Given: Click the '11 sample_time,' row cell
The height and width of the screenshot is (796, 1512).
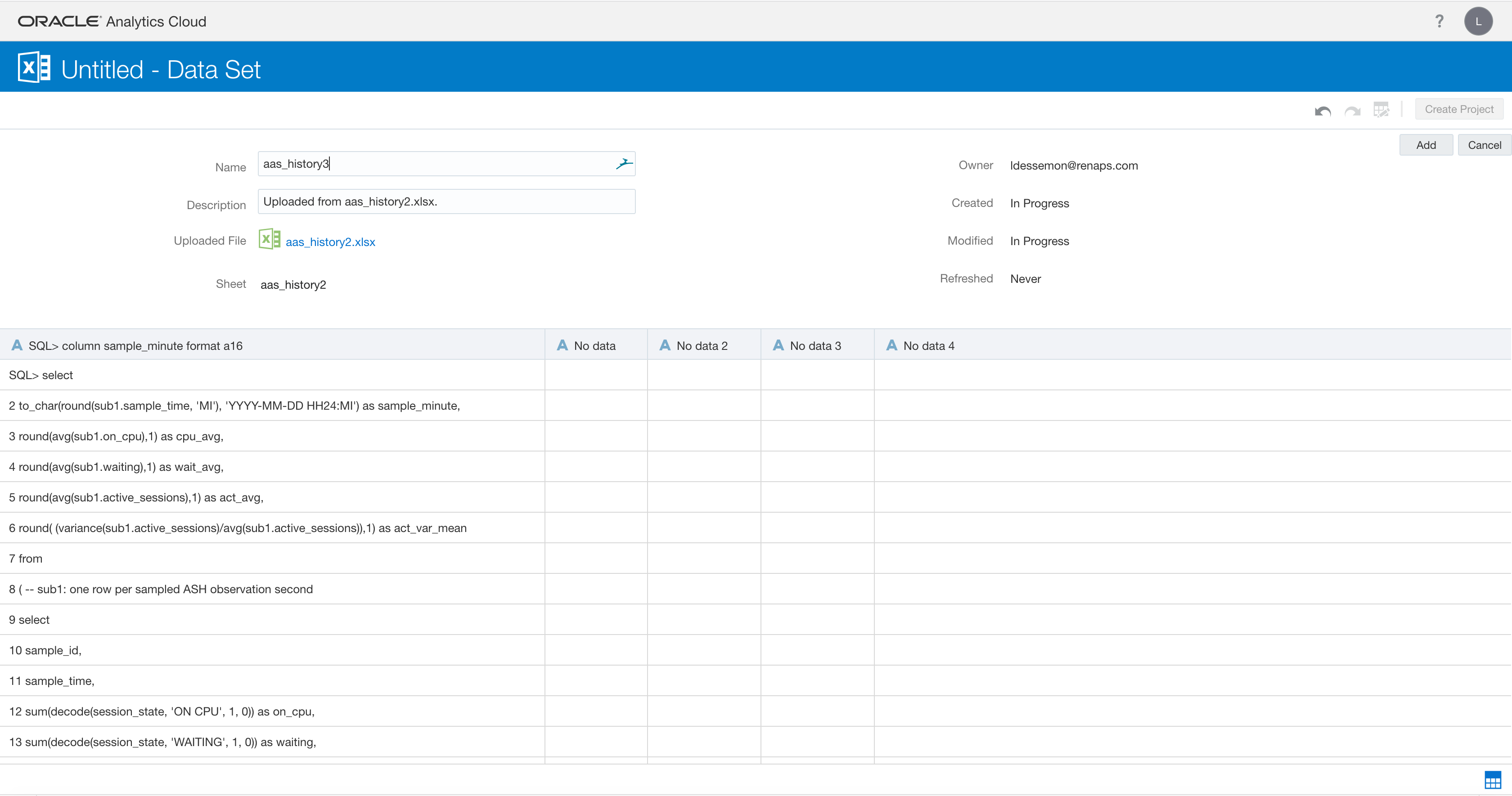Looking at the screenshot, I should click(272, 680).
